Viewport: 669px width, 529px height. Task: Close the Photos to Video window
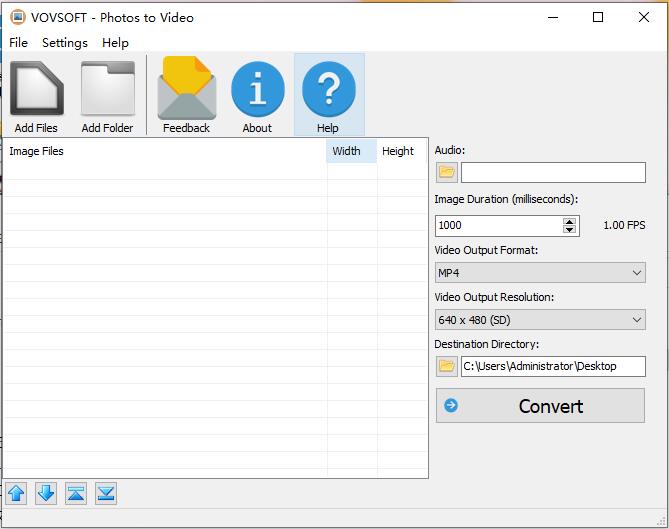(644, 17)
